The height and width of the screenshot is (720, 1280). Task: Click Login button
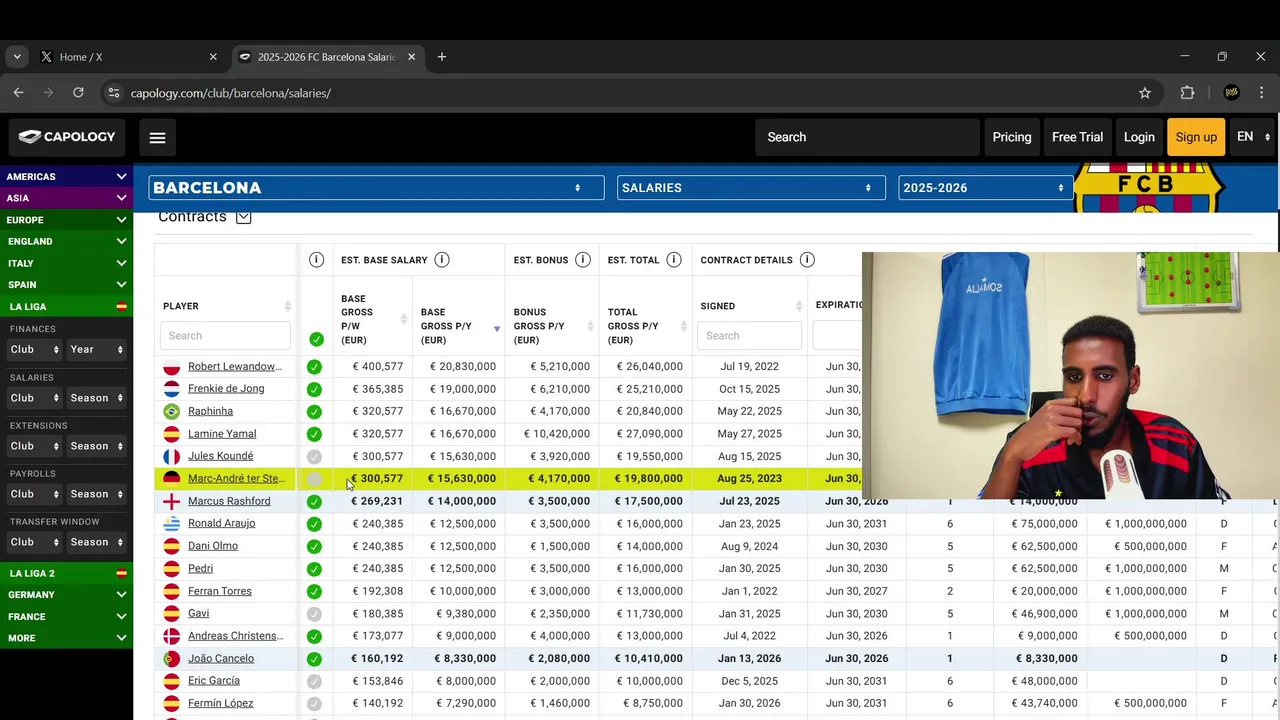click(1139, 137)
